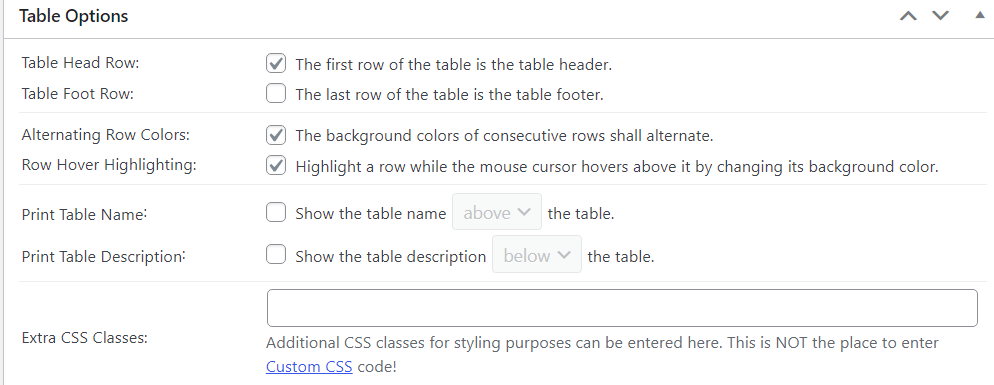Open the table name position 'above' dropdown
Viewport: 994px width, 385px height.
pyautogui.click(x=497, y=212)
